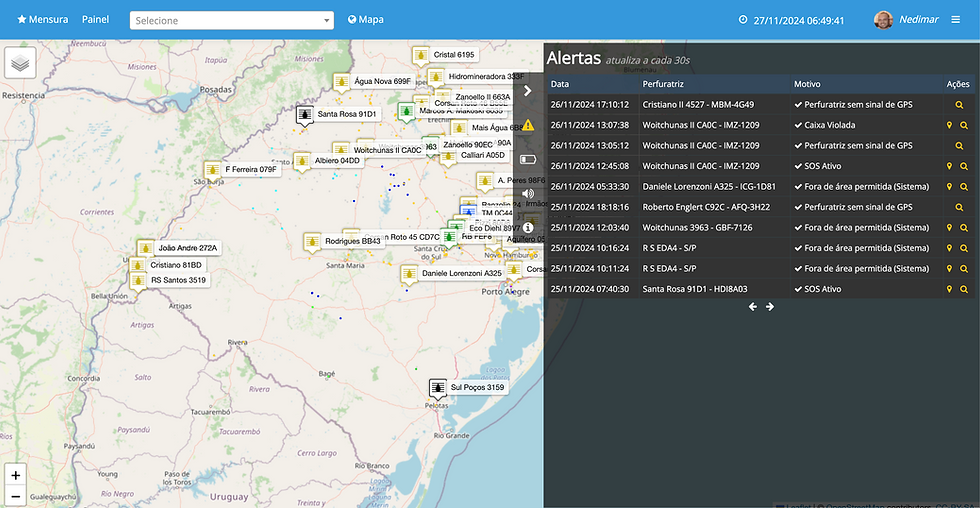Screen dimensions: 980x508
Task: Show map pin for Daniele Lorenzoni A325 alert
Action: point(949,187)
